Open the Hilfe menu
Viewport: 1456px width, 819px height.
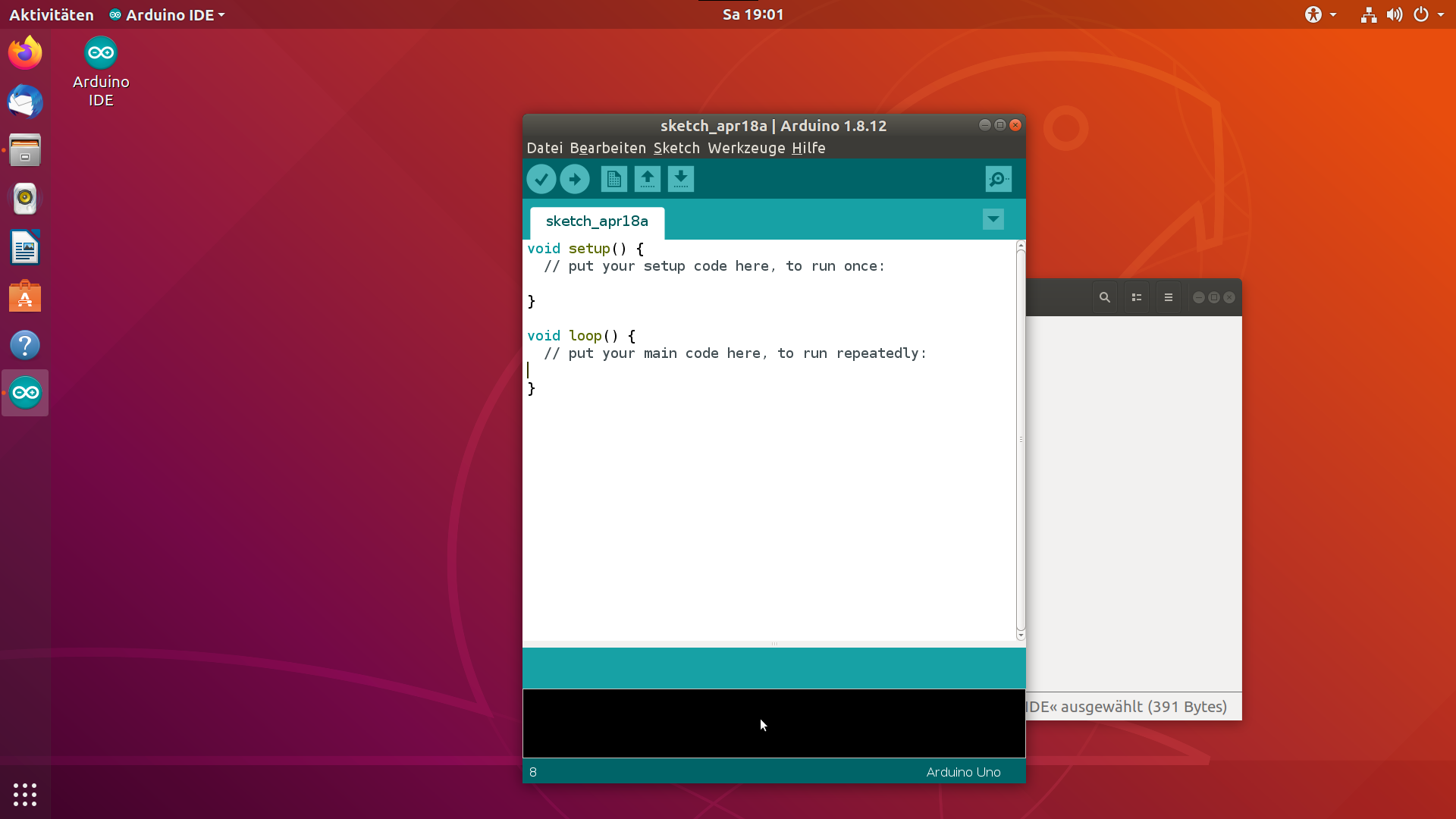(x=808, y=148)
